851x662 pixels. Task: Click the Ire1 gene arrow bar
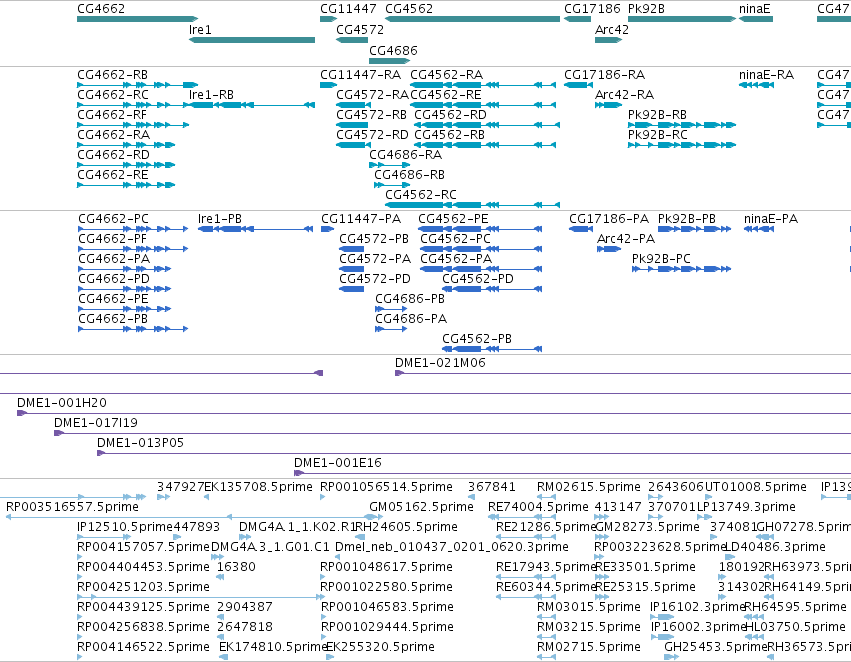[x=252, y=40]
